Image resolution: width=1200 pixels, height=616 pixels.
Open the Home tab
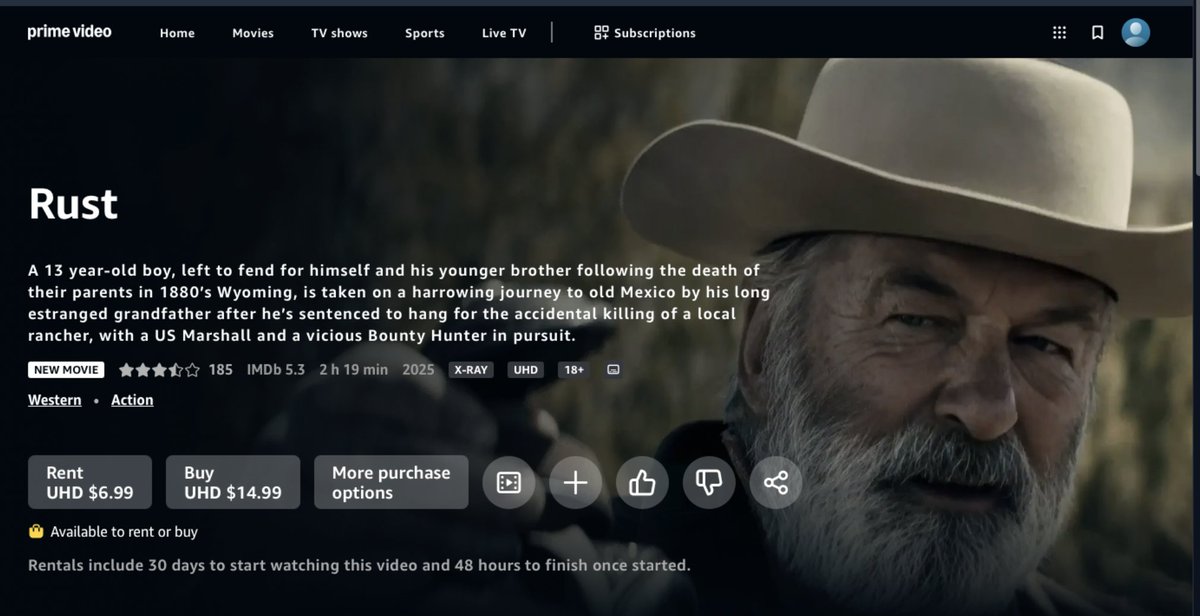point(177,33)
